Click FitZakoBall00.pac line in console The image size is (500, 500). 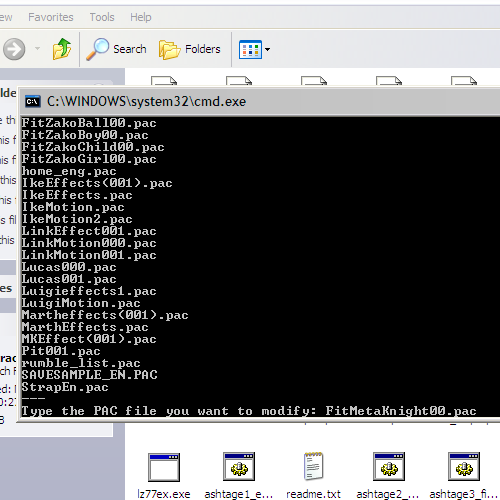point(89,123)
